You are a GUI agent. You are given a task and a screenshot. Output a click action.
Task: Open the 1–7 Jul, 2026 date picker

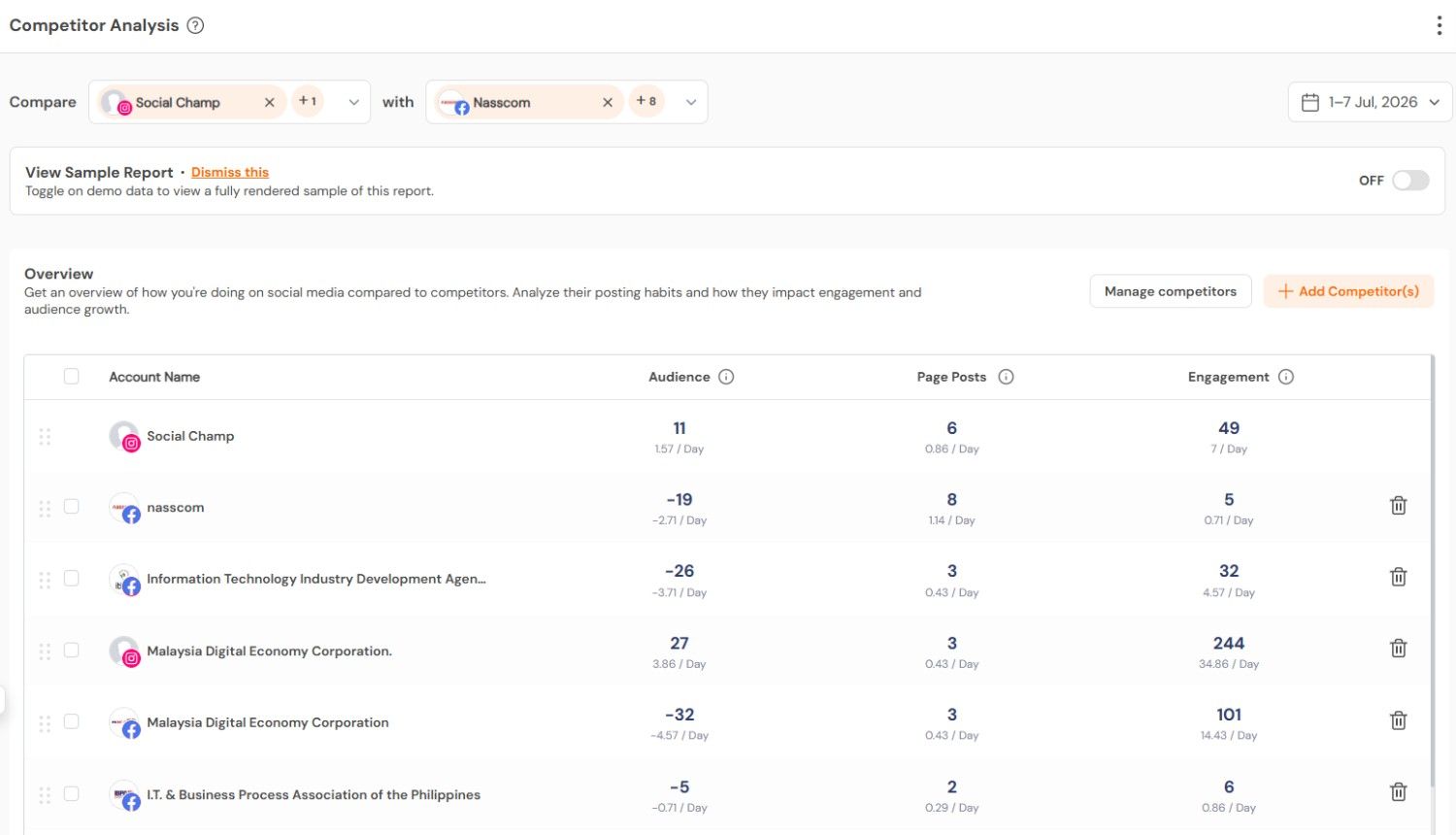tap(1370, 102)
